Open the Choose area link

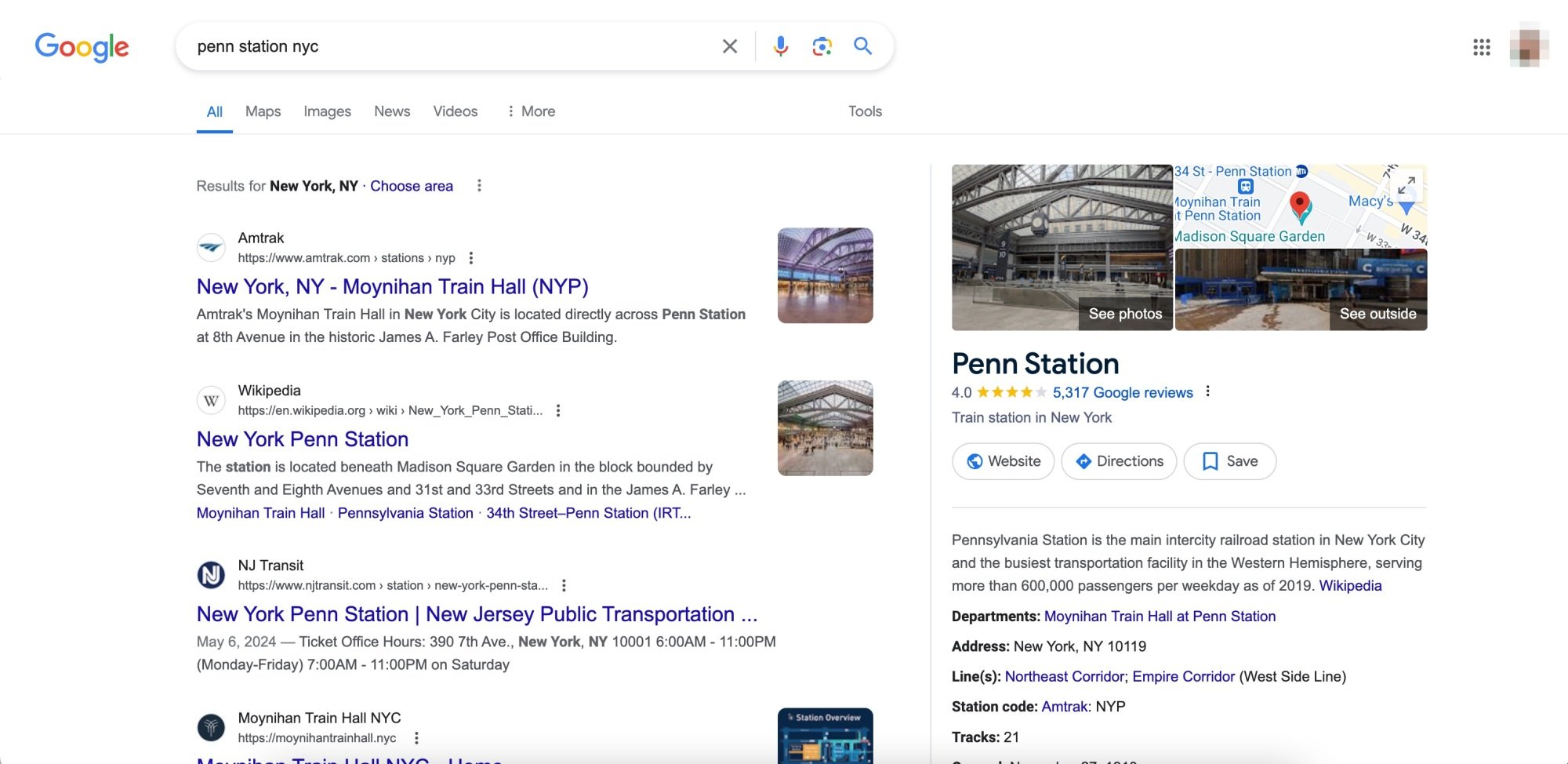(412, 186)
